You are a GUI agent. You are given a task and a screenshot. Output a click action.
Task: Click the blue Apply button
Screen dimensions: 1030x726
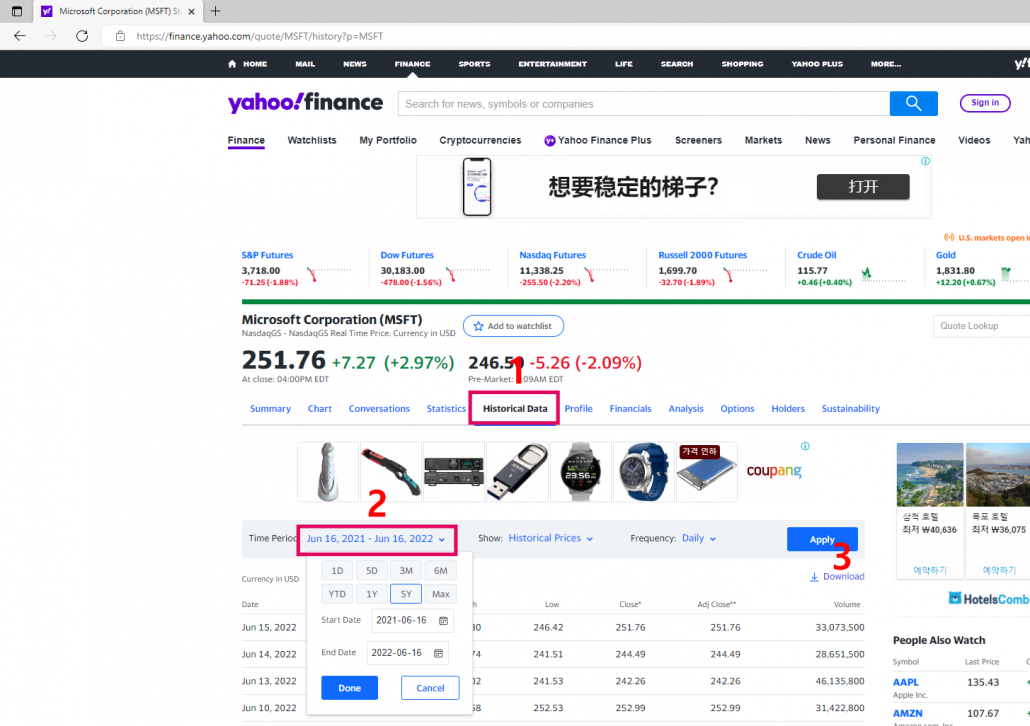[822, 538]
